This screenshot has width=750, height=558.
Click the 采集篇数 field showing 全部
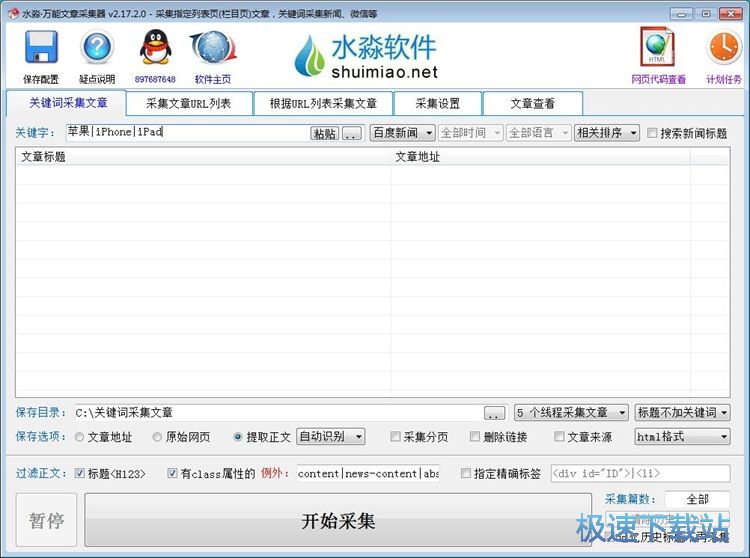697,499
